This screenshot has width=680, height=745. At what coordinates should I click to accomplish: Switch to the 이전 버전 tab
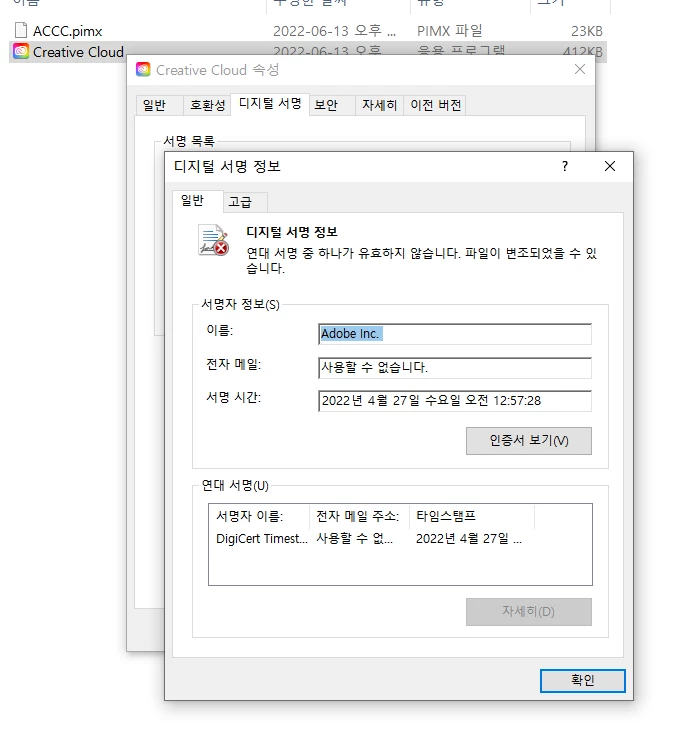click(x=435, y=105)
